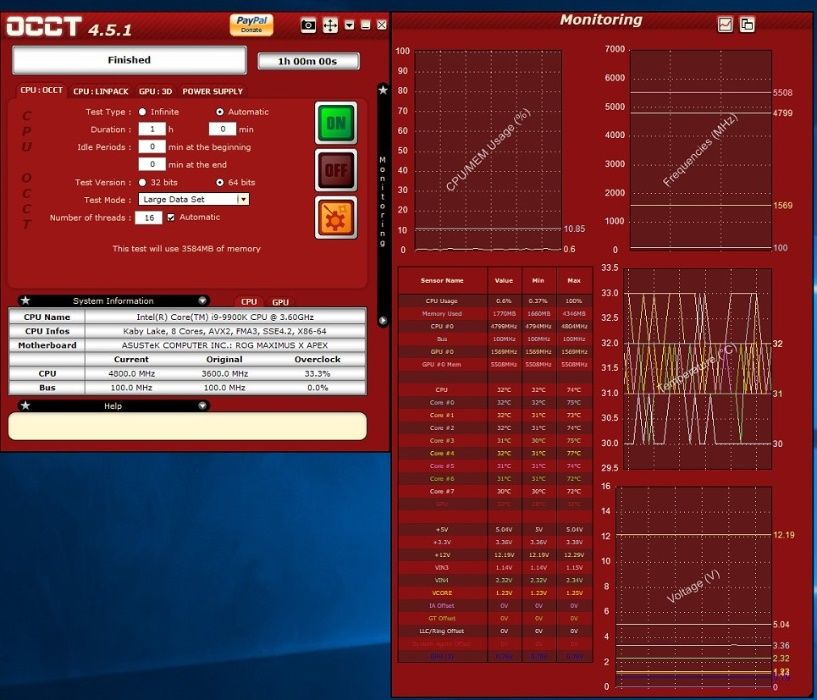Click the 33.3% overclock value

click(x=317, y=374)
